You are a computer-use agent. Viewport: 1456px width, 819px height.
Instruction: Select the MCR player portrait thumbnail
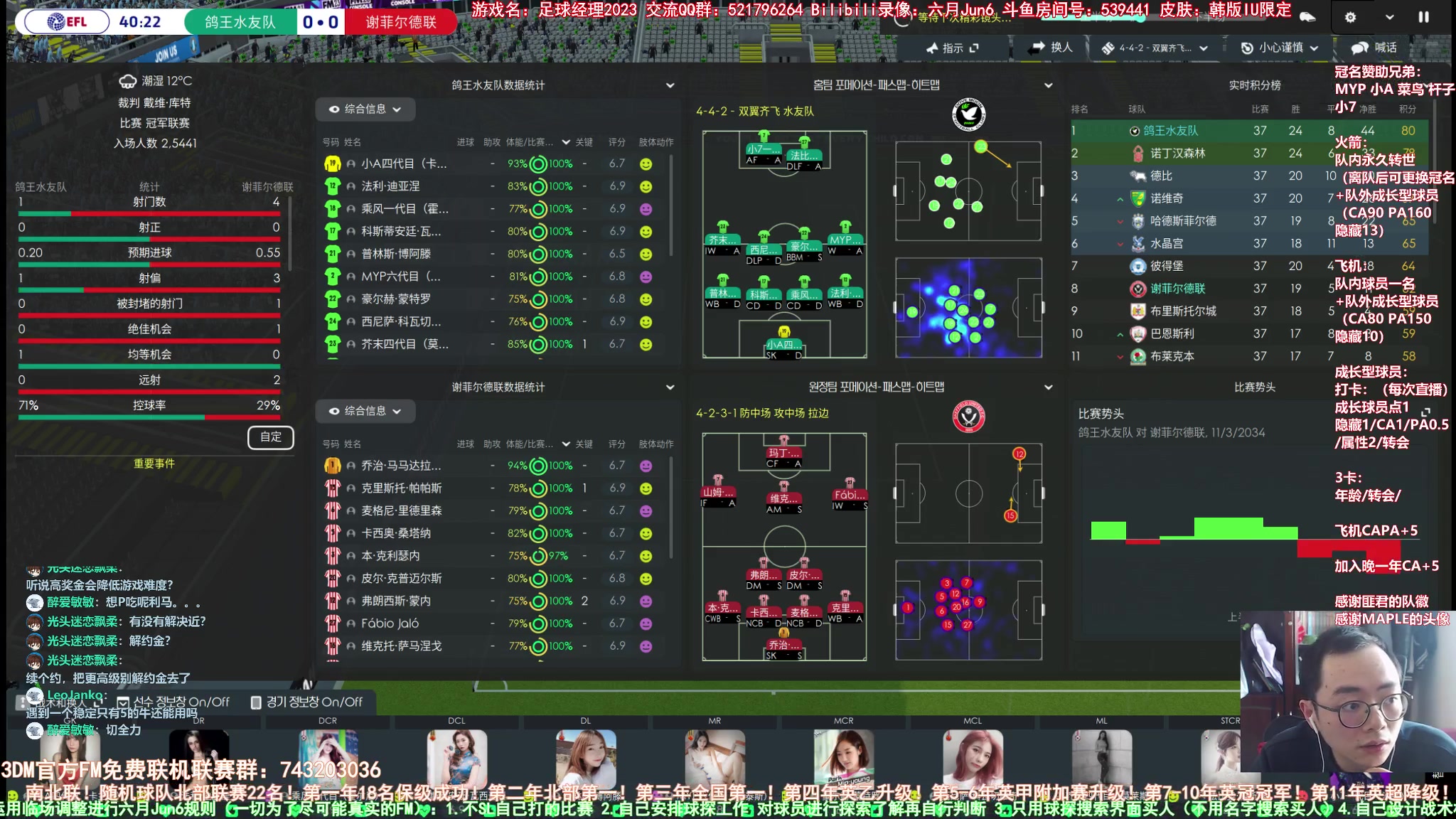click(843, 758)
